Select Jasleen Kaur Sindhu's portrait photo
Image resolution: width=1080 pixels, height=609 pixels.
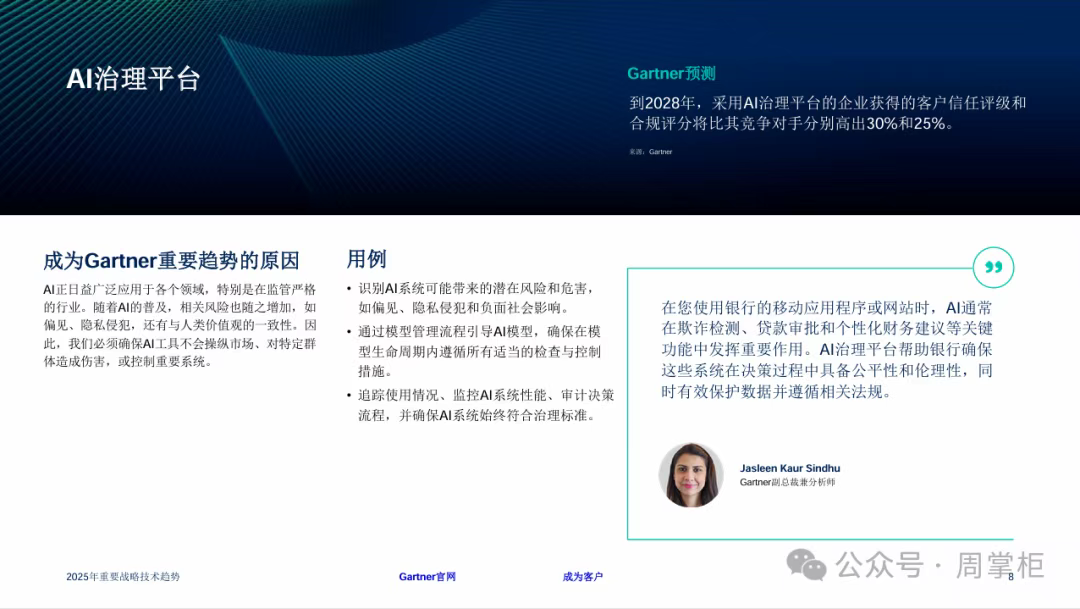690,475
